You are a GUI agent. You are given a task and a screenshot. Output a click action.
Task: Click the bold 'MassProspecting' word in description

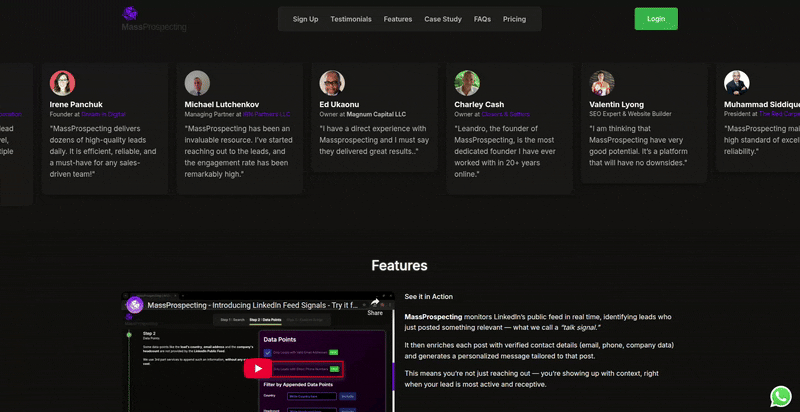[433, 317]
